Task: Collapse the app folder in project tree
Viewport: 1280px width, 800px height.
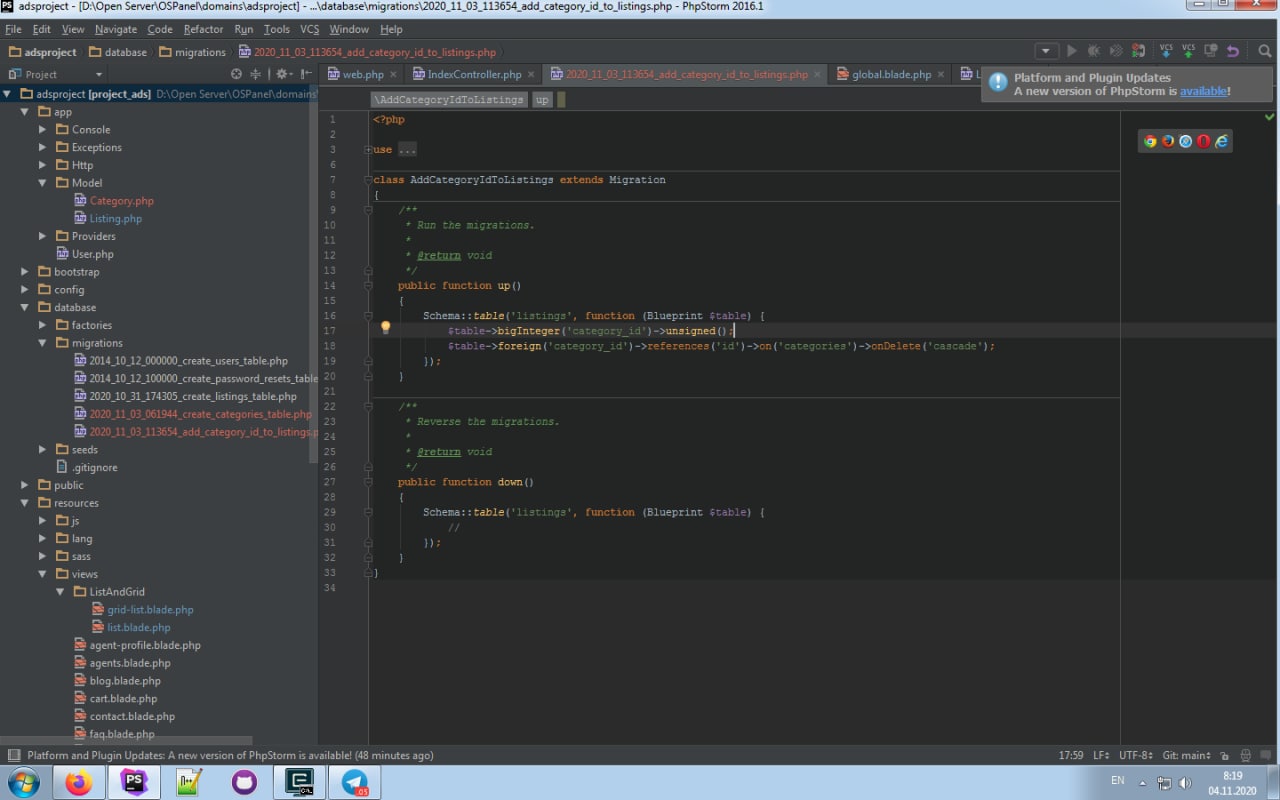Action: click(25, 112)
